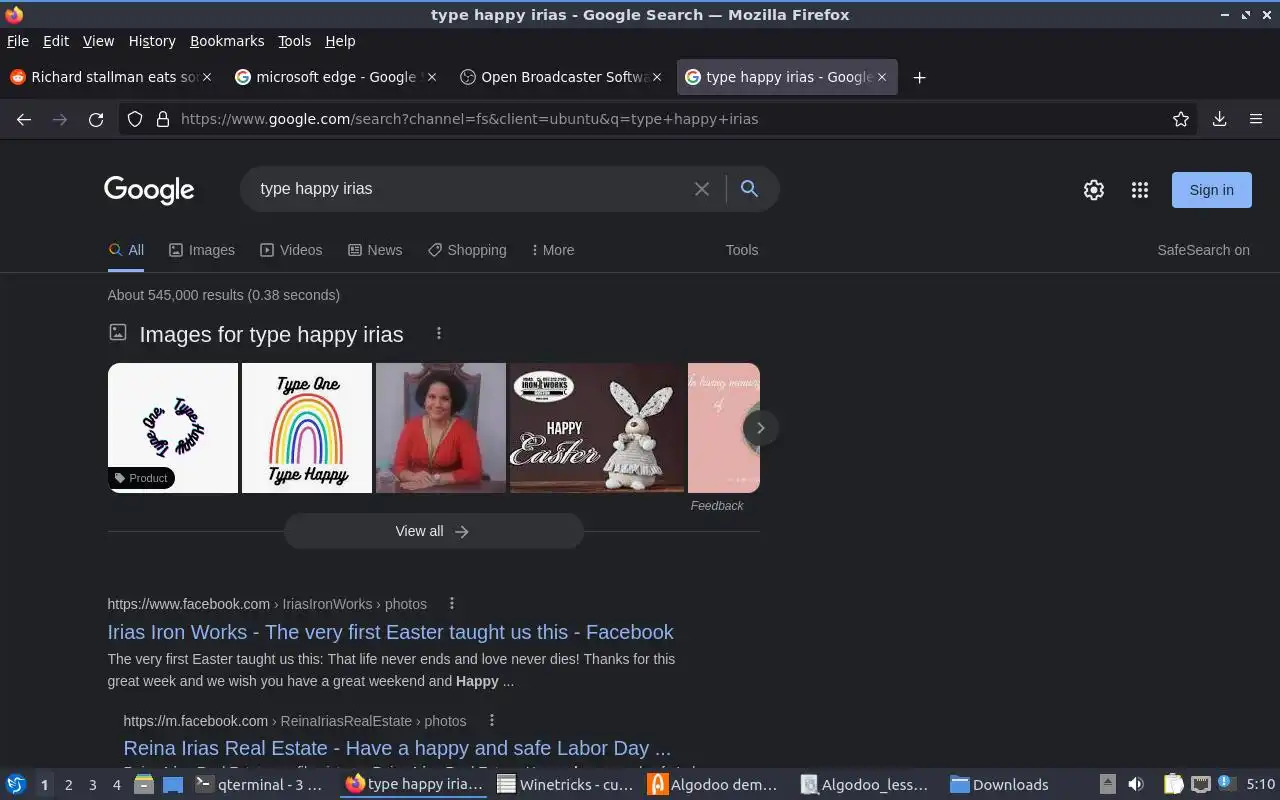The width and height of the screenshot is (1280, 800).
Task: Open Irias Iron Works Facebook result link
Action: pos(390,632)
